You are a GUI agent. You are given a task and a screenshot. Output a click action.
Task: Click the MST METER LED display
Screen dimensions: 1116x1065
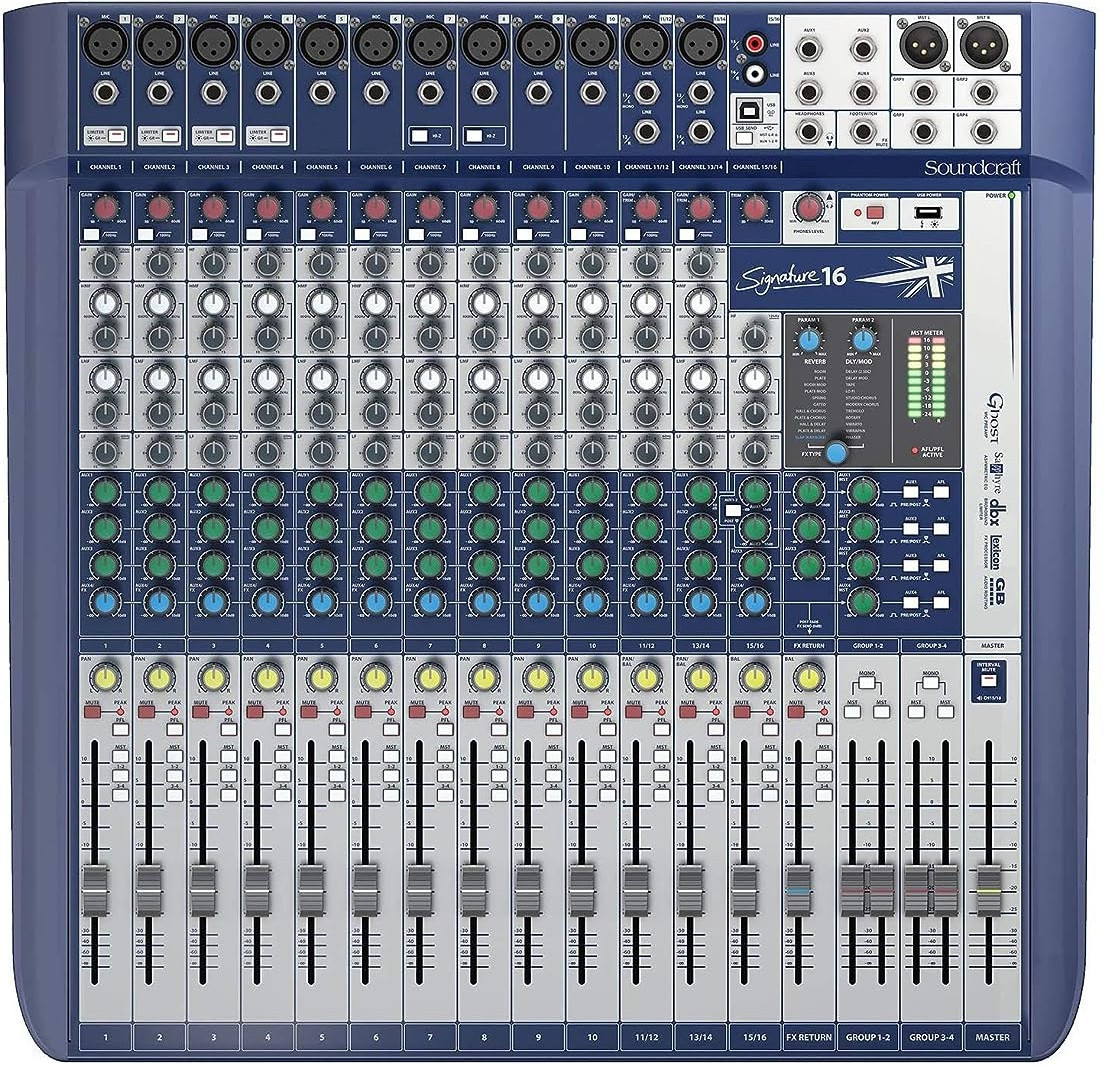[x=927, y=378]
